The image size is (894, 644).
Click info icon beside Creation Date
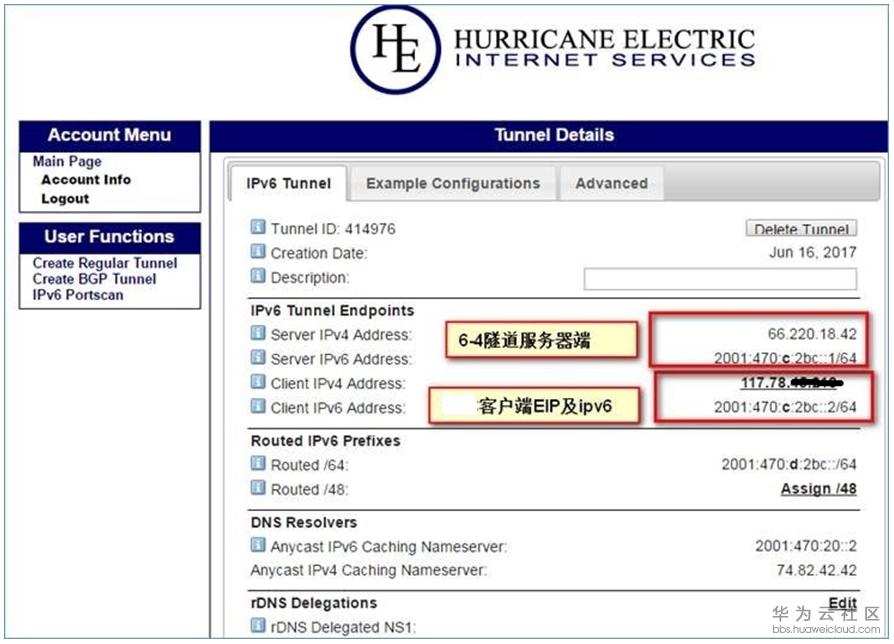click(258, 251)
